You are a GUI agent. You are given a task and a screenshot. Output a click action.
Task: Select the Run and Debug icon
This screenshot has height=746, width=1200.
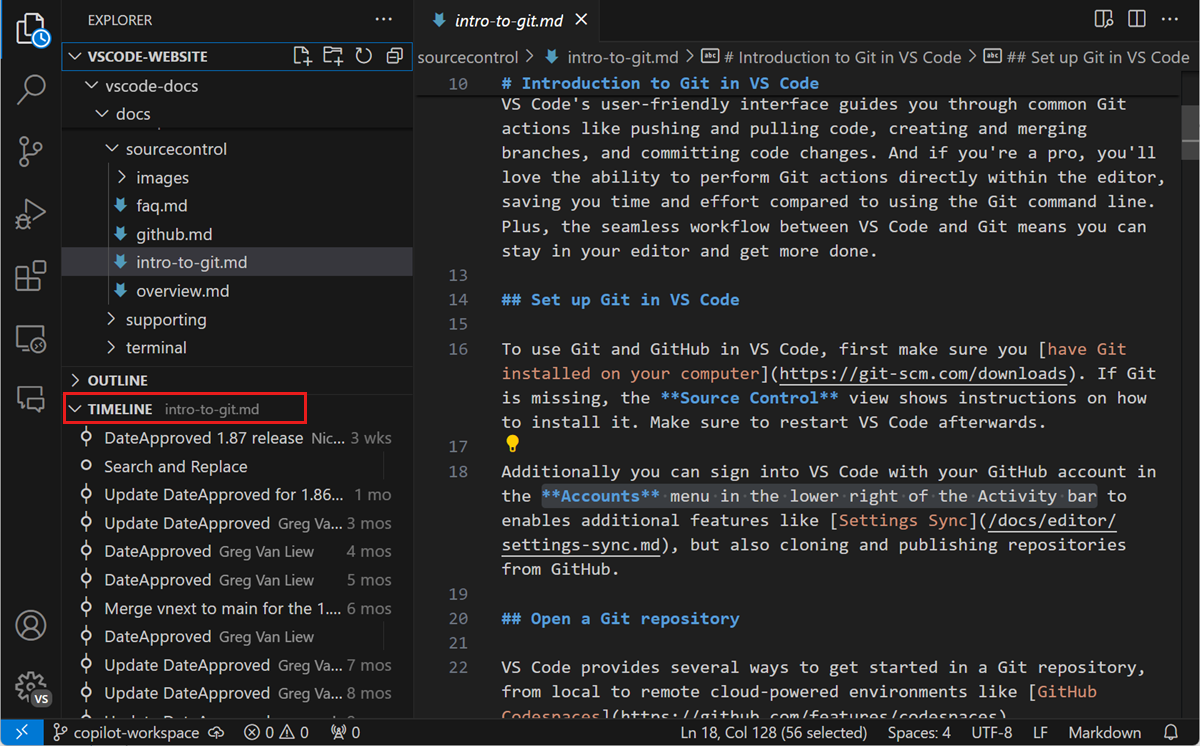[x=30, y=213]
